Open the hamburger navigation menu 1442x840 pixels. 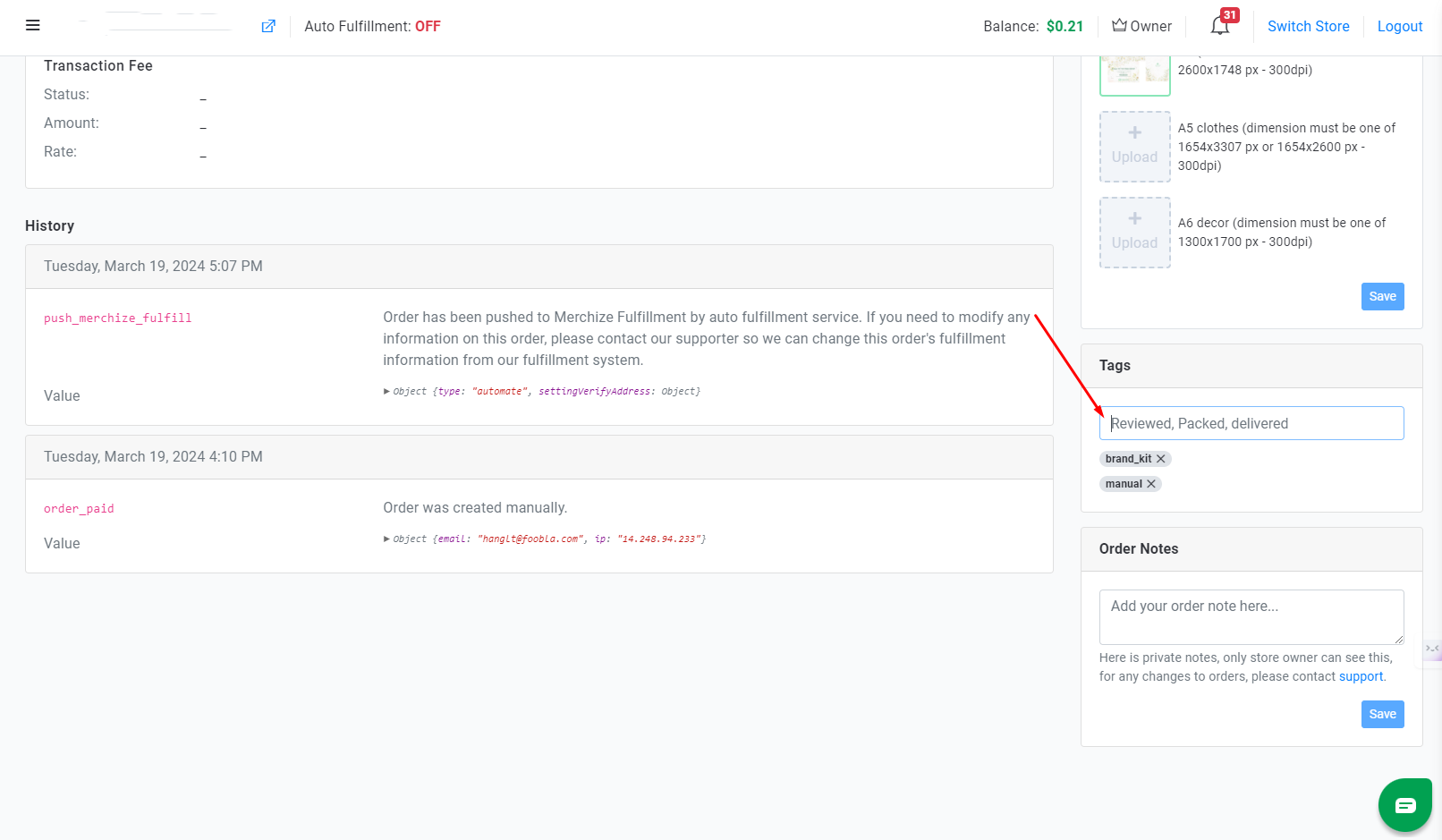pyautogui.click(x=32, y=25)
